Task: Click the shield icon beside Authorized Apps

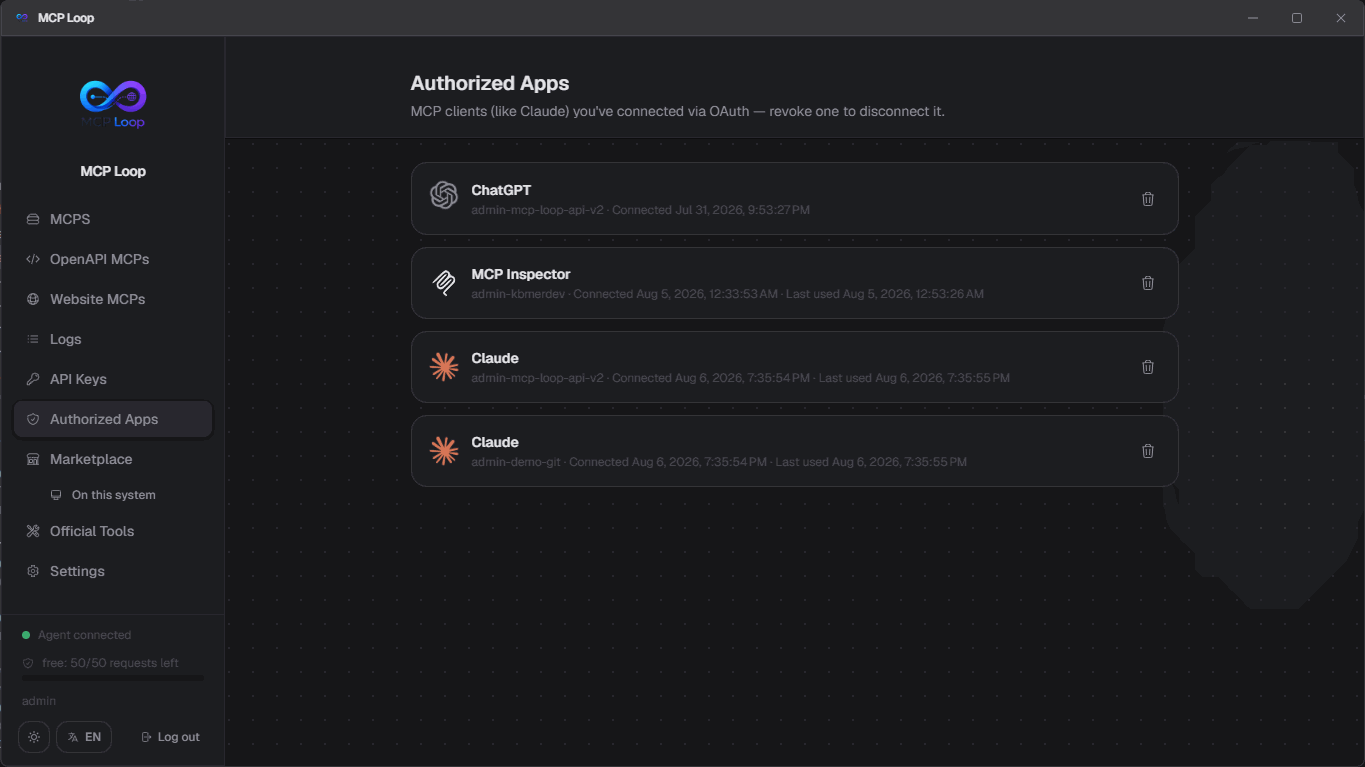Action: tap(33, 419)
